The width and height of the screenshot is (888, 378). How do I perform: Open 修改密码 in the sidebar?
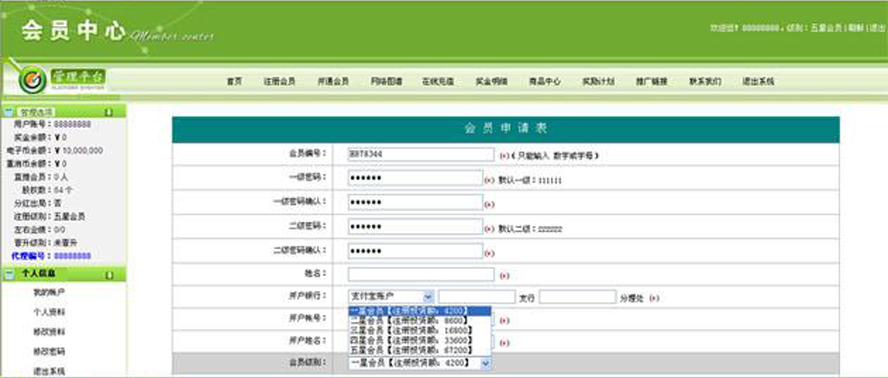pyautogui.click(x=49, y=352)
